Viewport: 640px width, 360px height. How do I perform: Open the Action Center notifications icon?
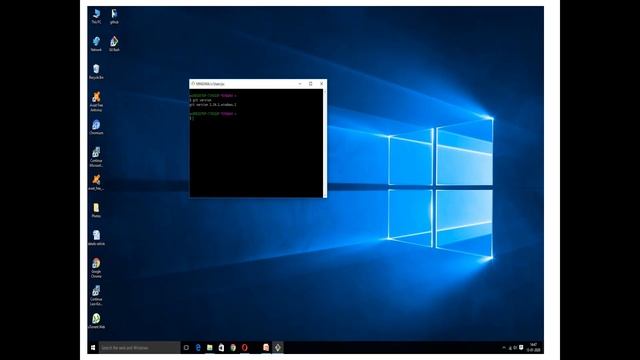[521, 348]
